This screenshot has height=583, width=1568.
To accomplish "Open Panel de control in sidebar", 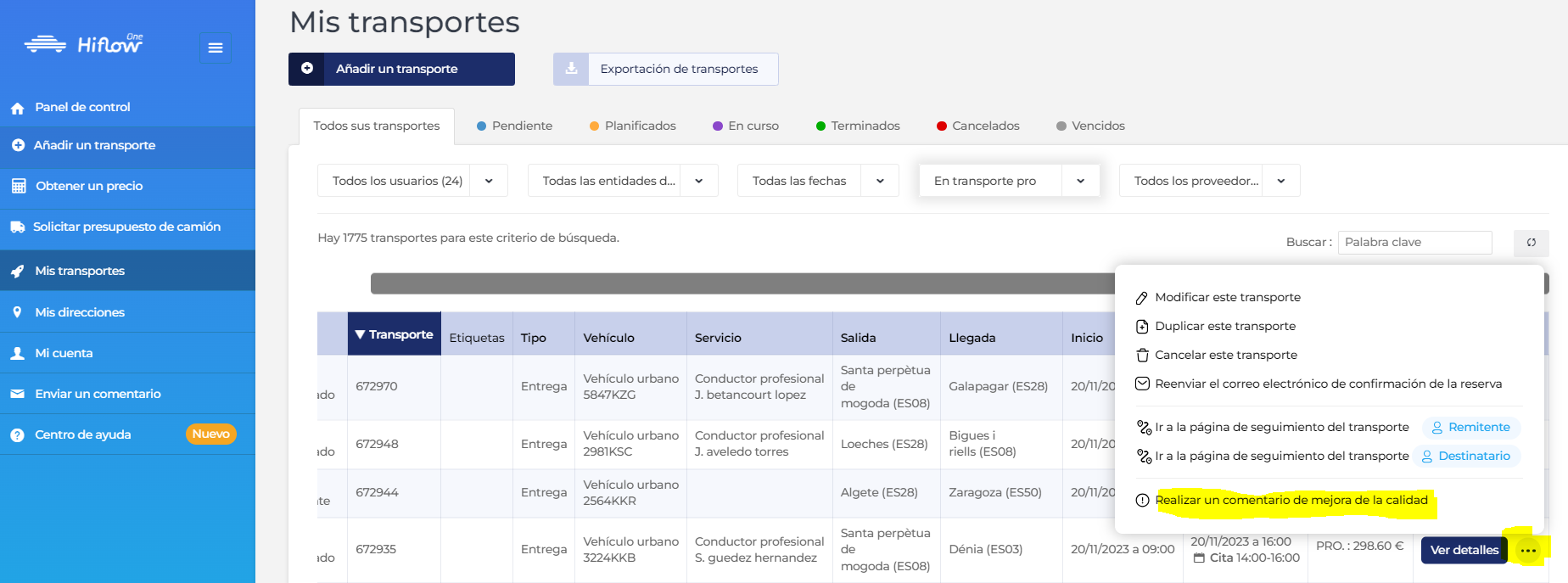I will 127,108.
